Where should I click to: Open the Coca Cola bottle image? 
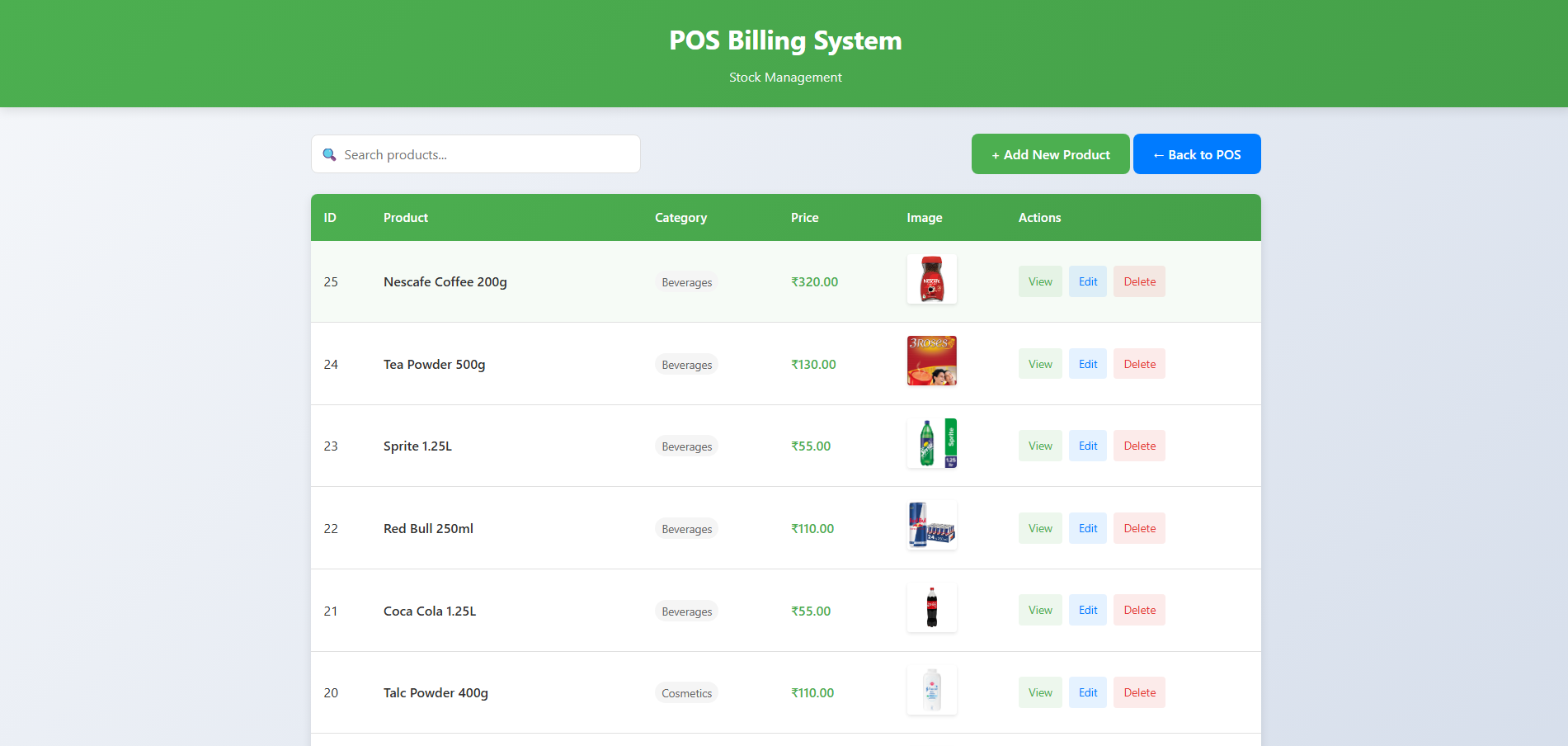pyautogui.click(x=931, y=608)
